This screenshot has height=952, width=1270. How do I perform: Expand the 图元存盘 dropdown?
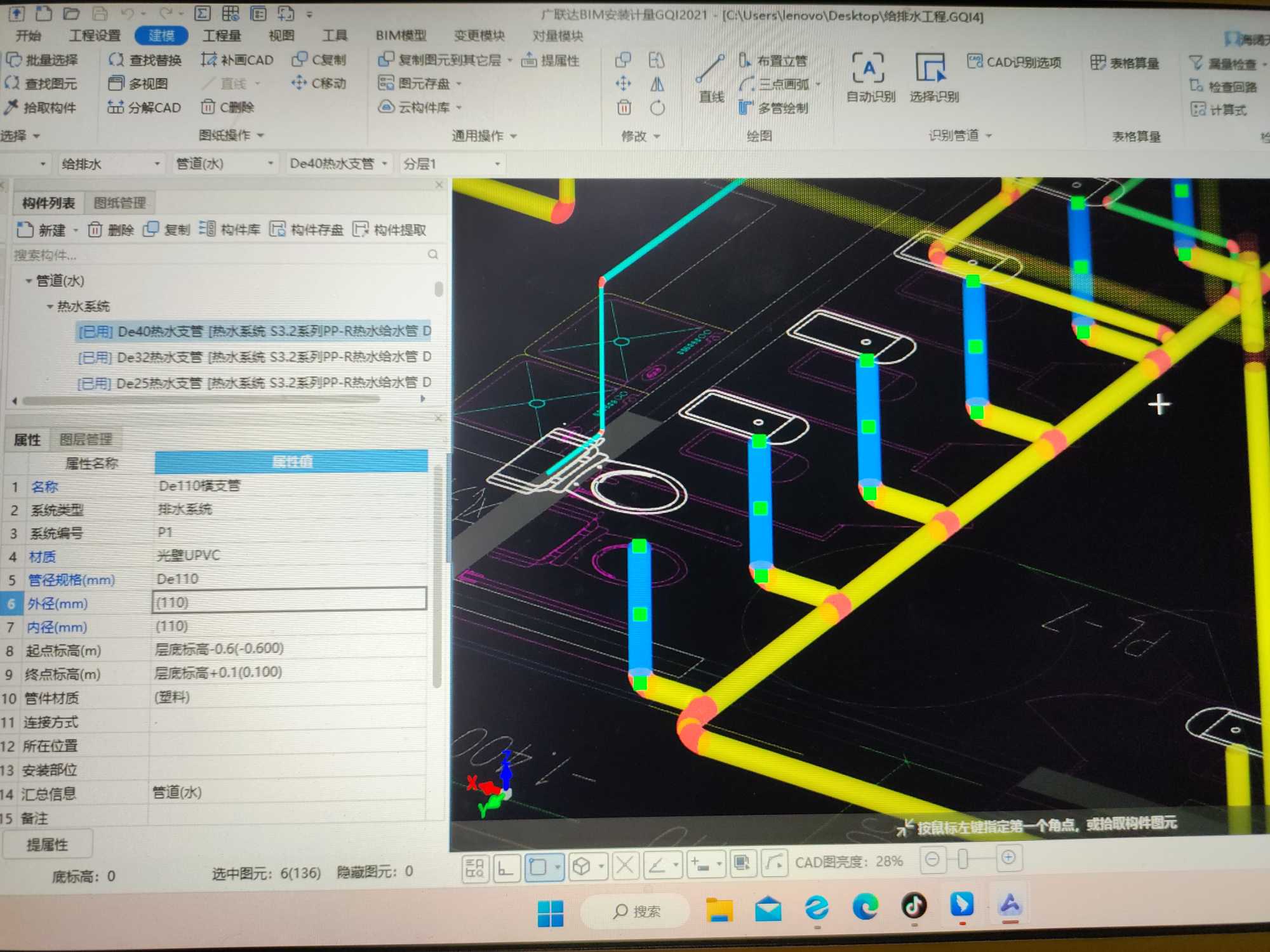click(x=459, y=84)
